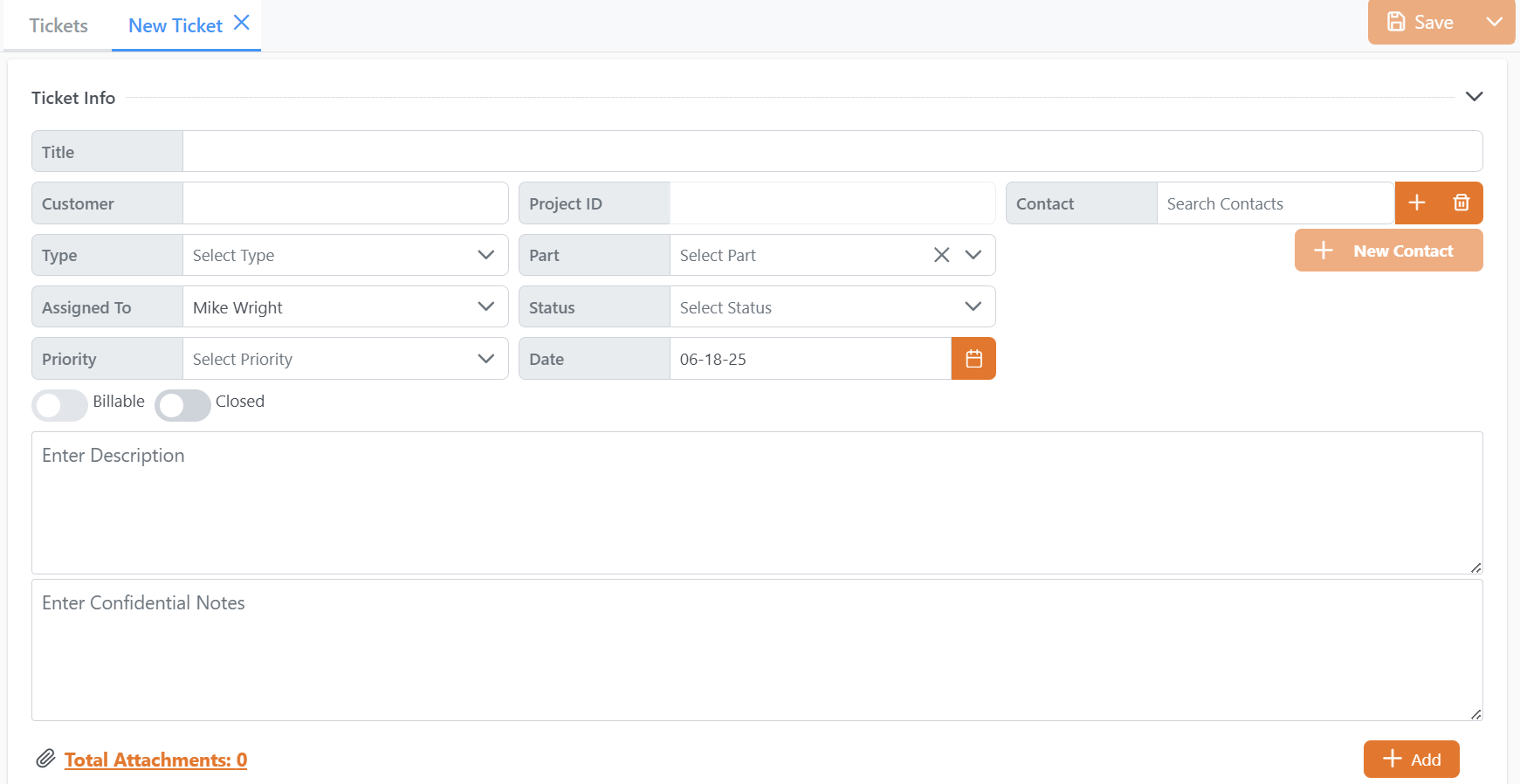Click the paperclip attachments icon

[x=45, y=759]
